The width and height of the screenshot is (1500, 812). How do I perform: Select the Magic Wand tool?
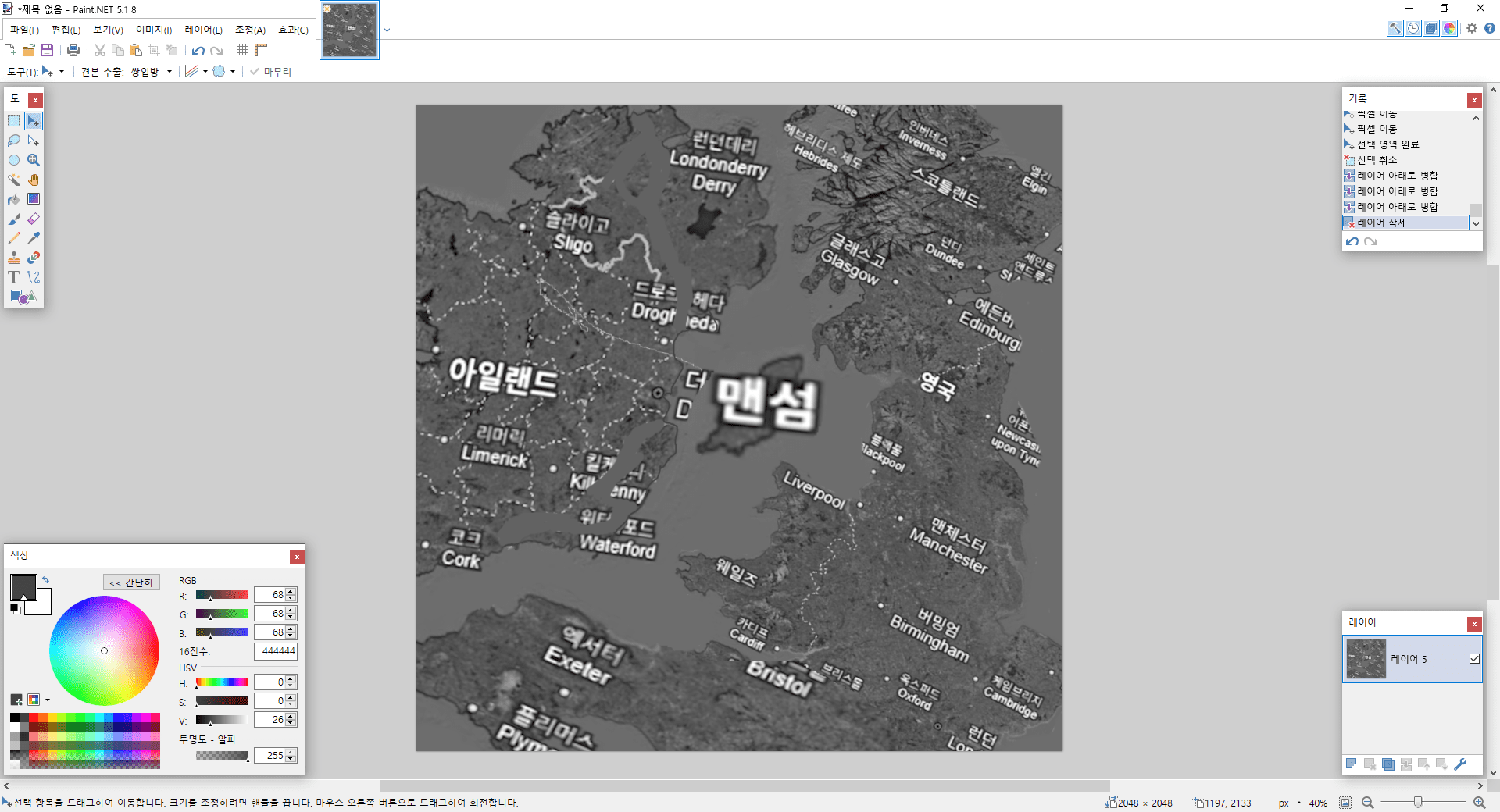pyautogui.click(x=14, y=180)
